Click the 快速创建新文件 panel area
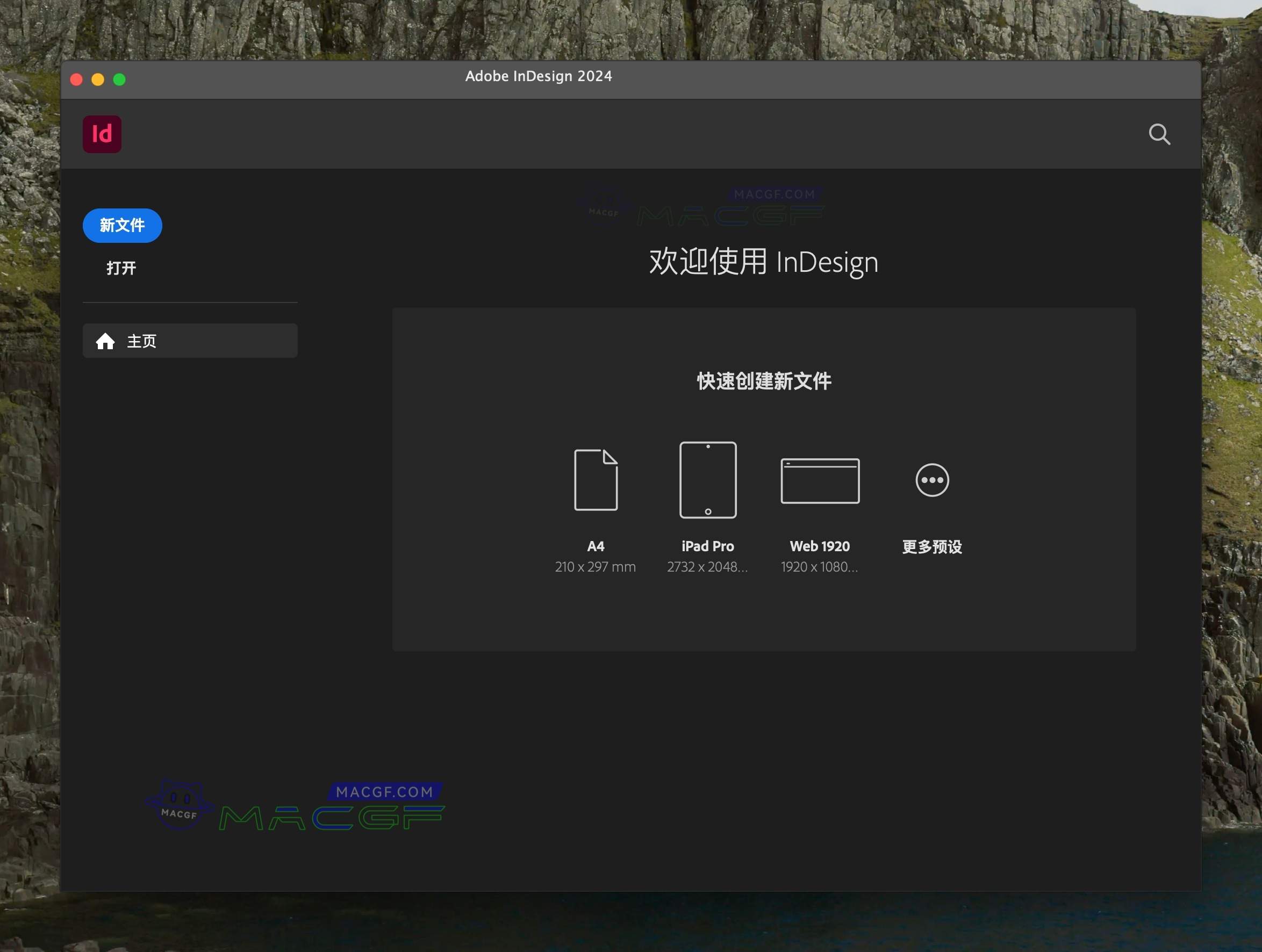The height and width of the screenshot is (952, 1262). tap(763, 381)
